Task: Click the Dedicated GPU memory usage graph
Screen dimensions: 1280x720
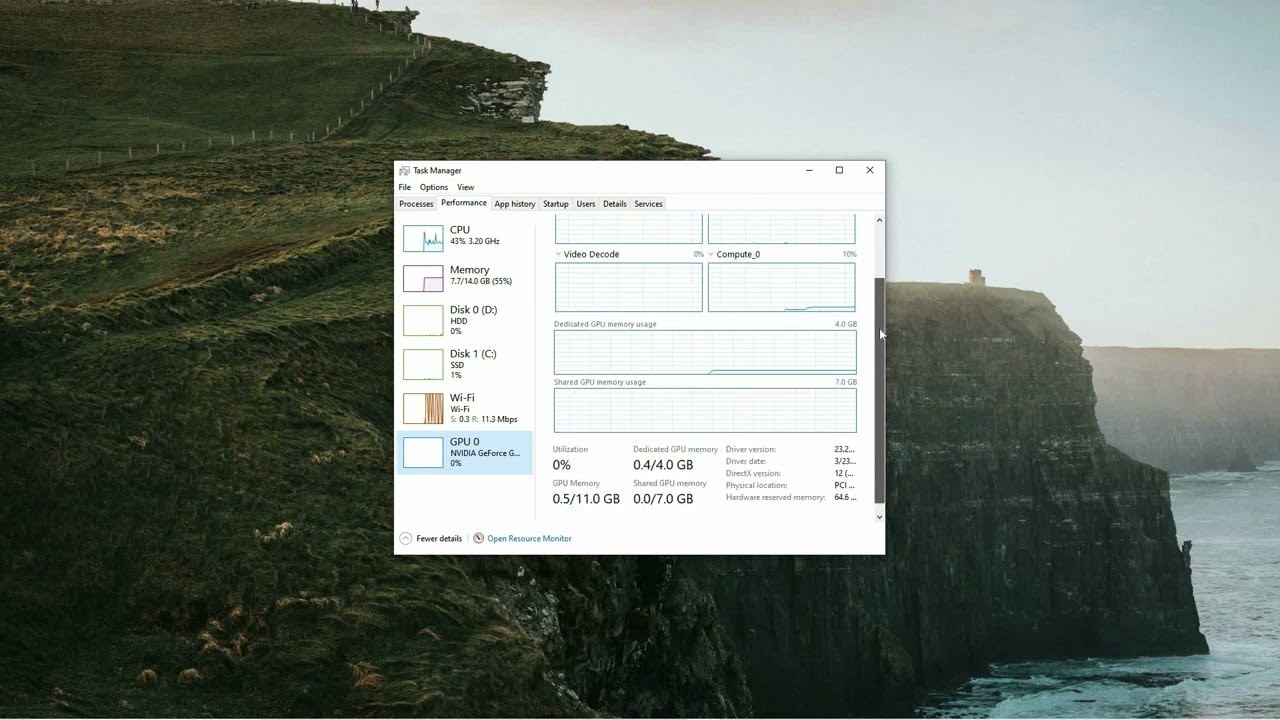Action: tap(705, 352)
